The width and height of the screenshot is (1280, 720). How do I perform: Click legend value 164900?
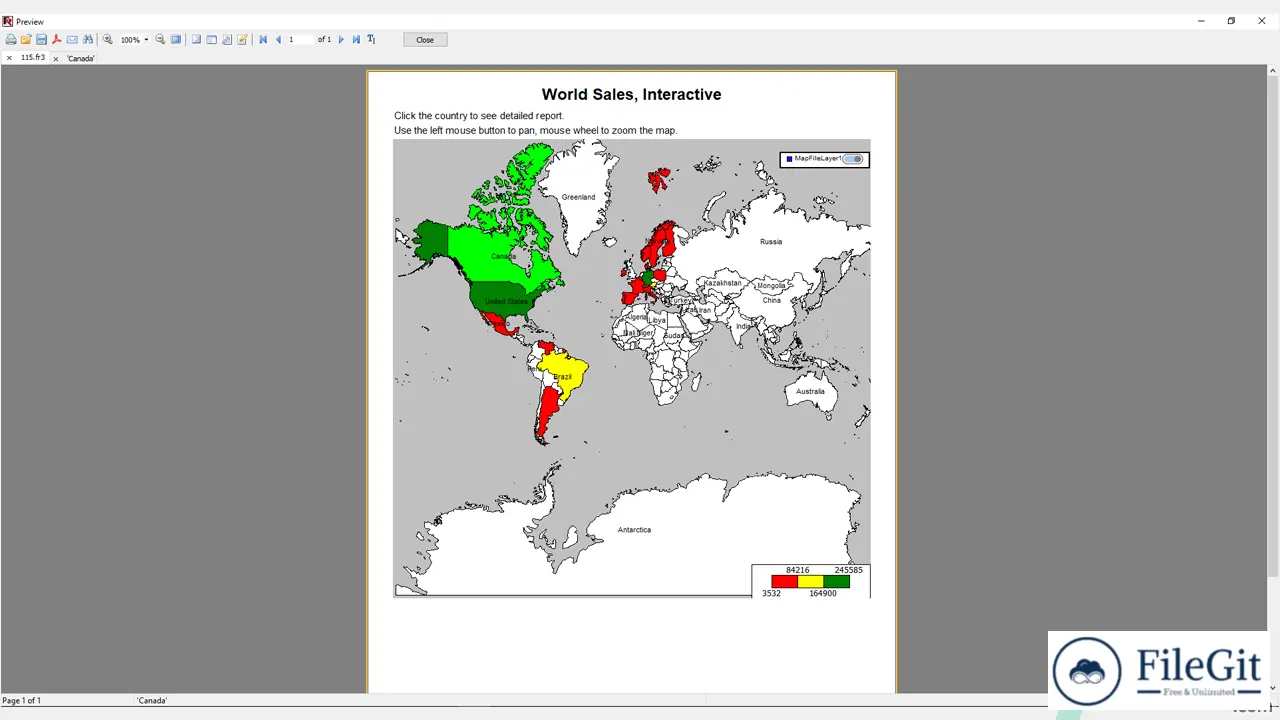823,593
